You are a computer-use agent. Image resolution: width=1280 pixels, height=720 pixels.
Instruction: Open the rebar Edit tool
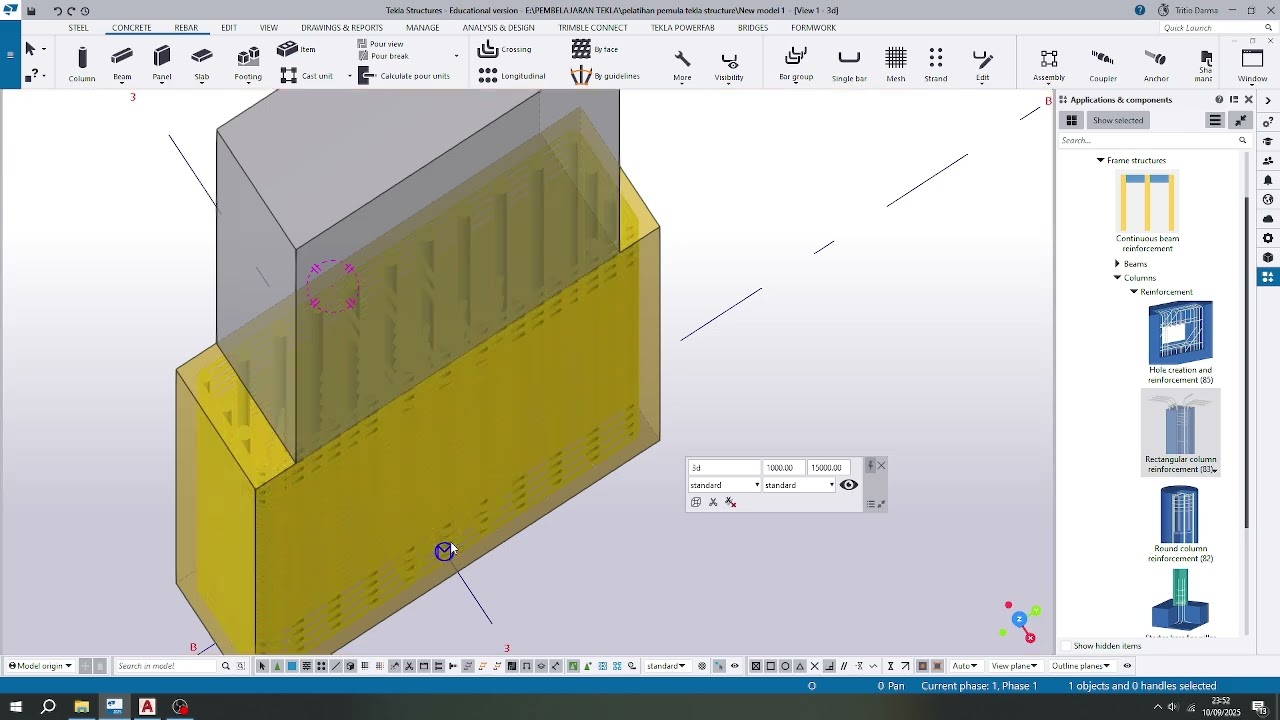click(982, 64)
